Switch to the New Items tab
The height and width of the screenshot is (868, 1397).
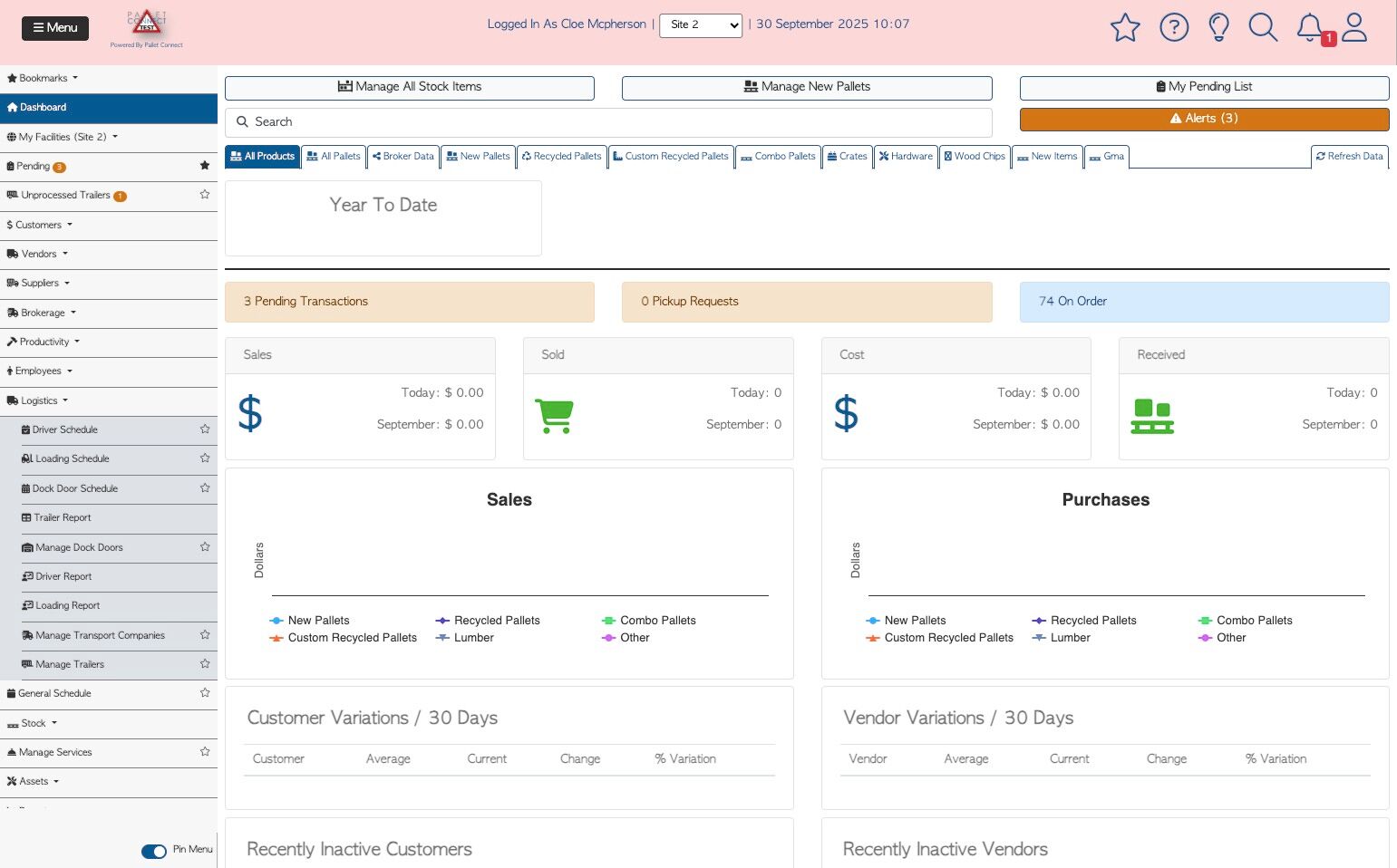coord(1047,157)
